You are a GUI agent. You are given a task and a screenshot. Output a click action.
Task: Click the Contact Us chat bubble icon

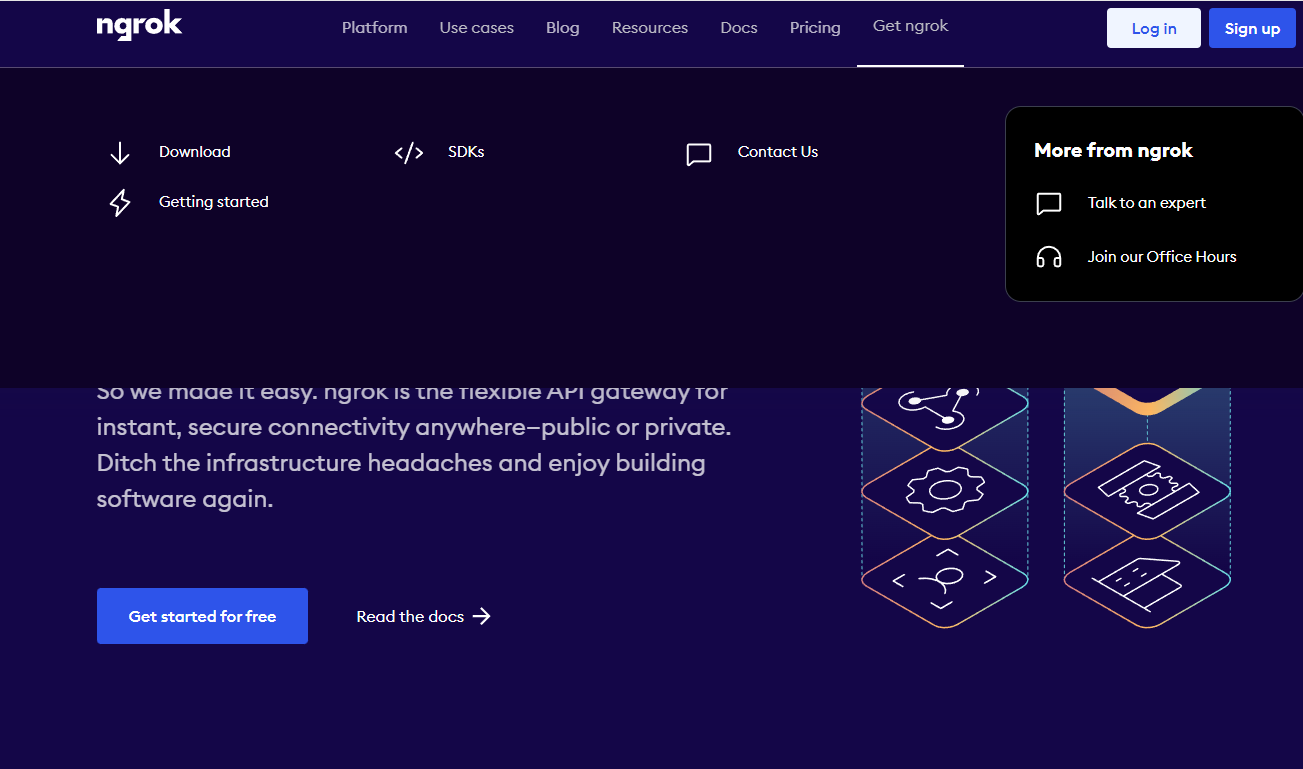point(699,154)
